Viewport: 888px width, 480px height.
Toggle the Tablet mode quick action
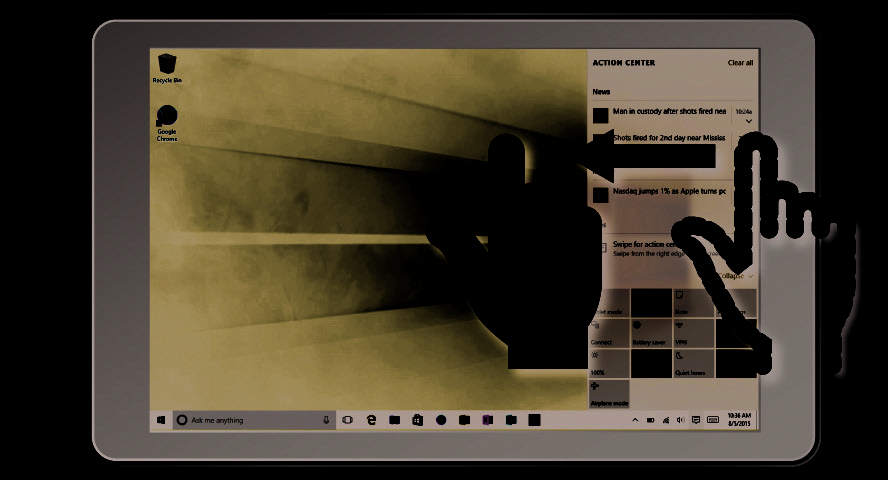(x=609, y=303)
